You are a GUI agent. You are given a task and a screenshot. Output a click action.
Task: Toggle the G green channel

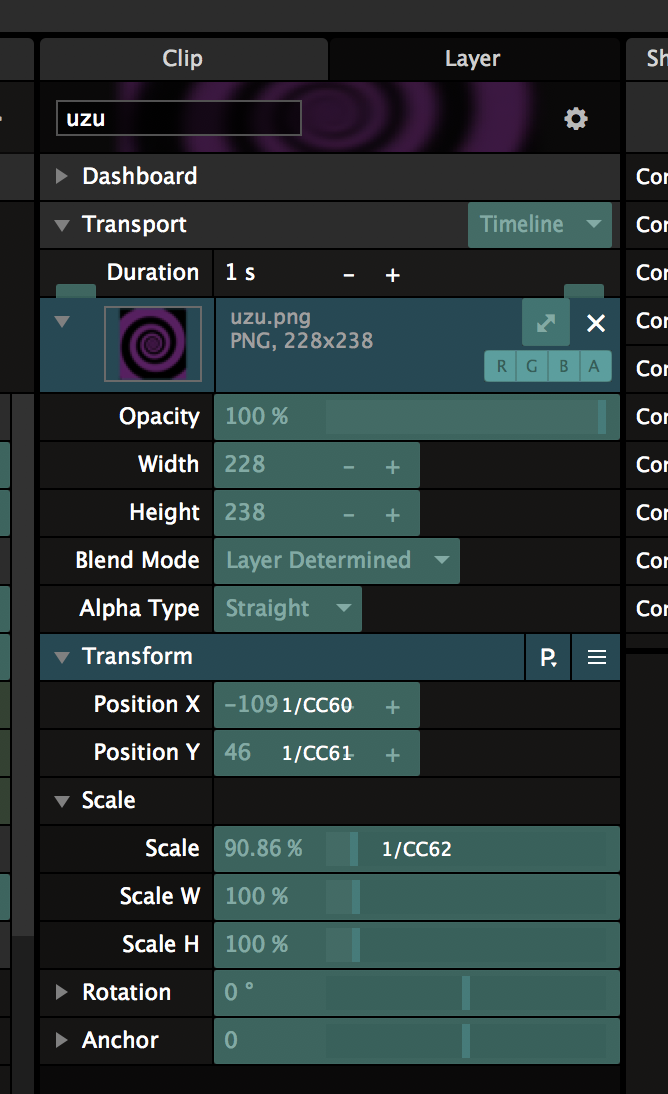point(532,366)
